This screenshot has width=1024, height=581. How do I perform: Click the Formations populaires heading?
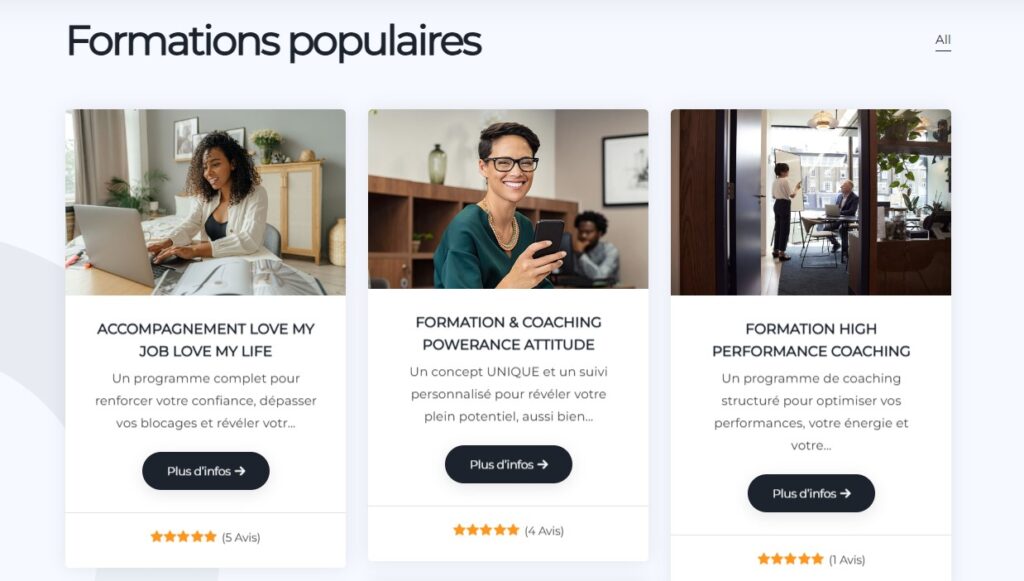pyautogui.click(x=274, y=42)
